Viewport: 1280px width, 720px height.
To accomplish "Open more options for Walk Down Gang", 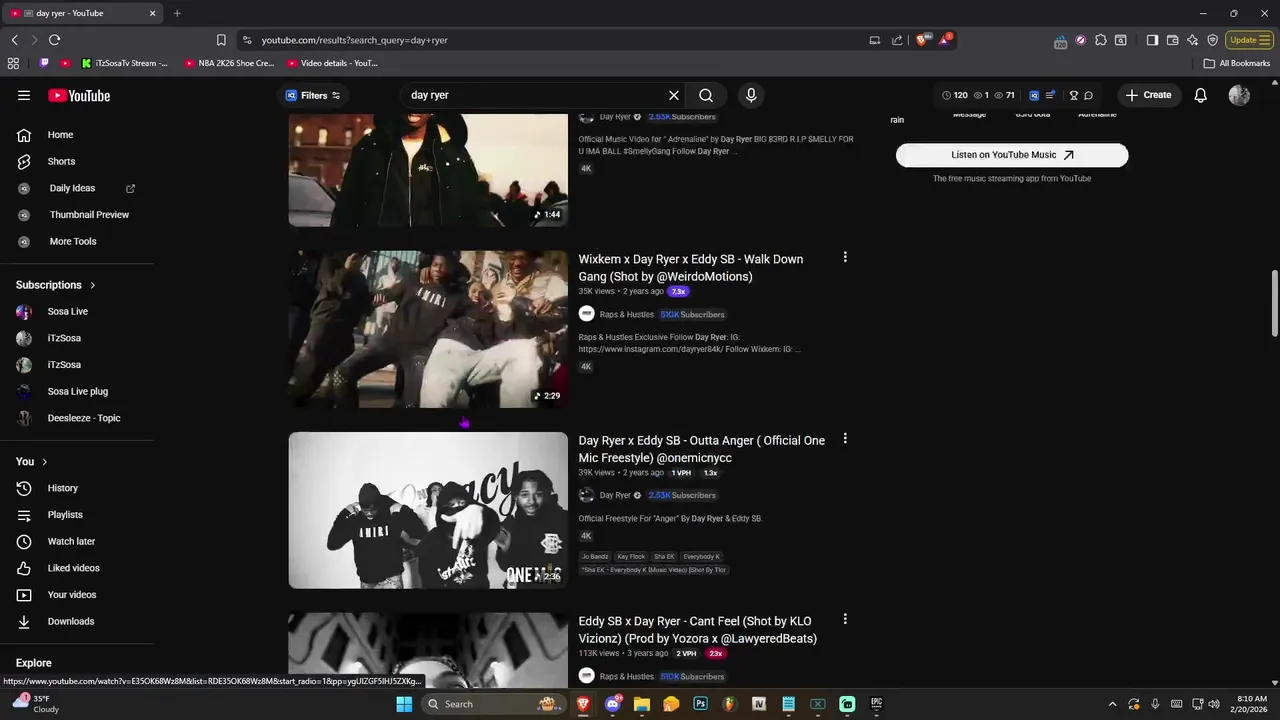I will click(x=845, y=257).
